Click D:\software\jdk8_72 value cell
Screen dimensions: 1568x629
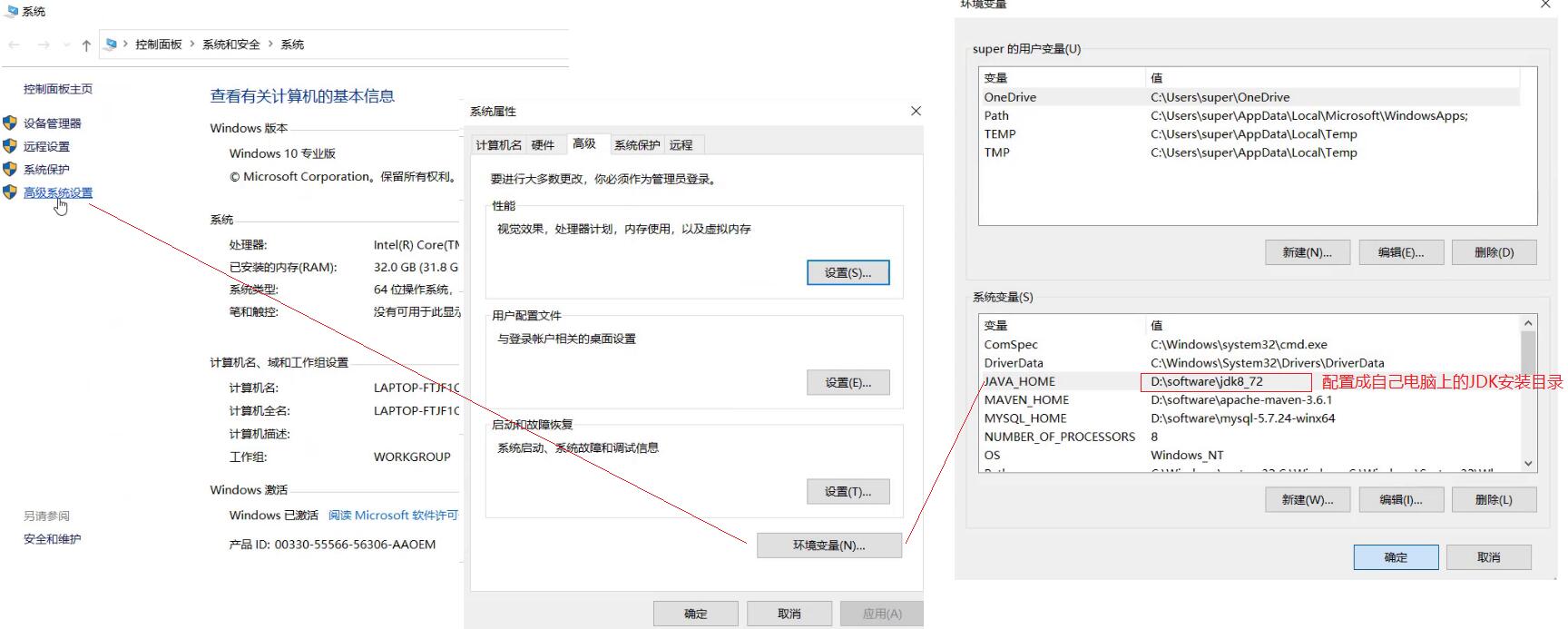[x=1226, y=382]
